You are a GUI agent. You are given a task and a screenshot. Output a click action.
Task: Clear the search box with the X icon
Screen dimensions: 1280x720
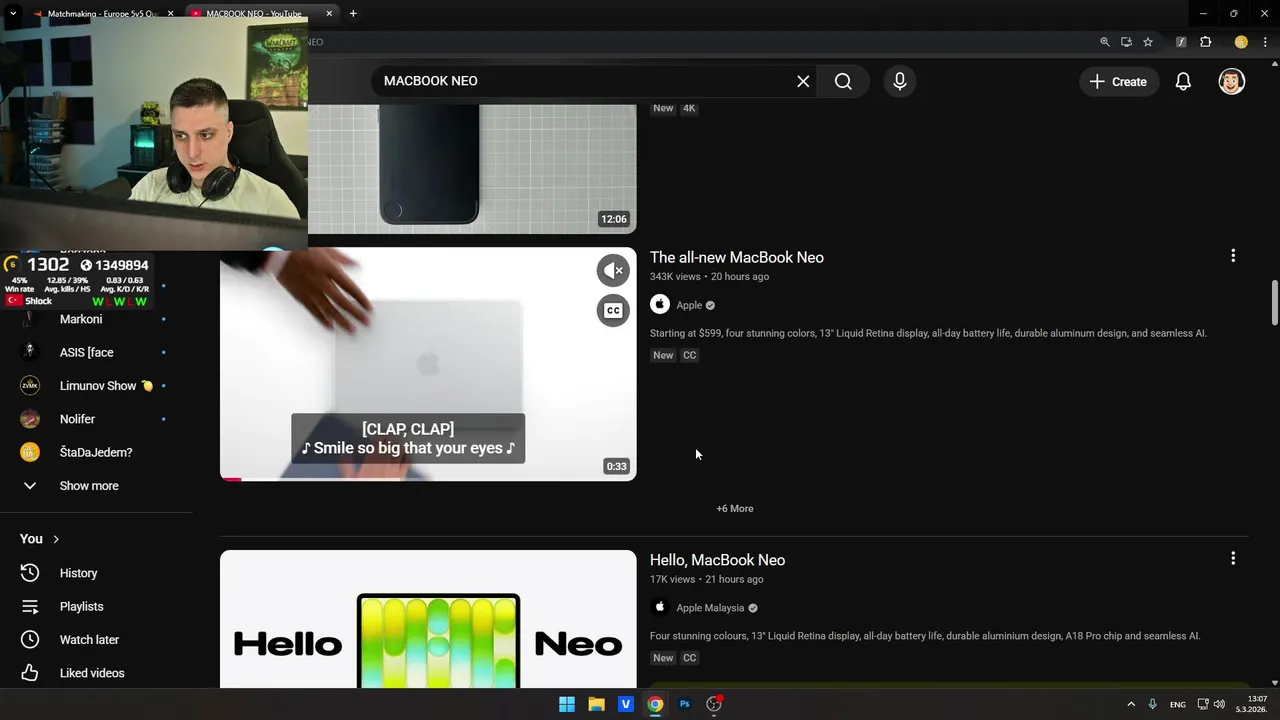[x=803, y=81]
